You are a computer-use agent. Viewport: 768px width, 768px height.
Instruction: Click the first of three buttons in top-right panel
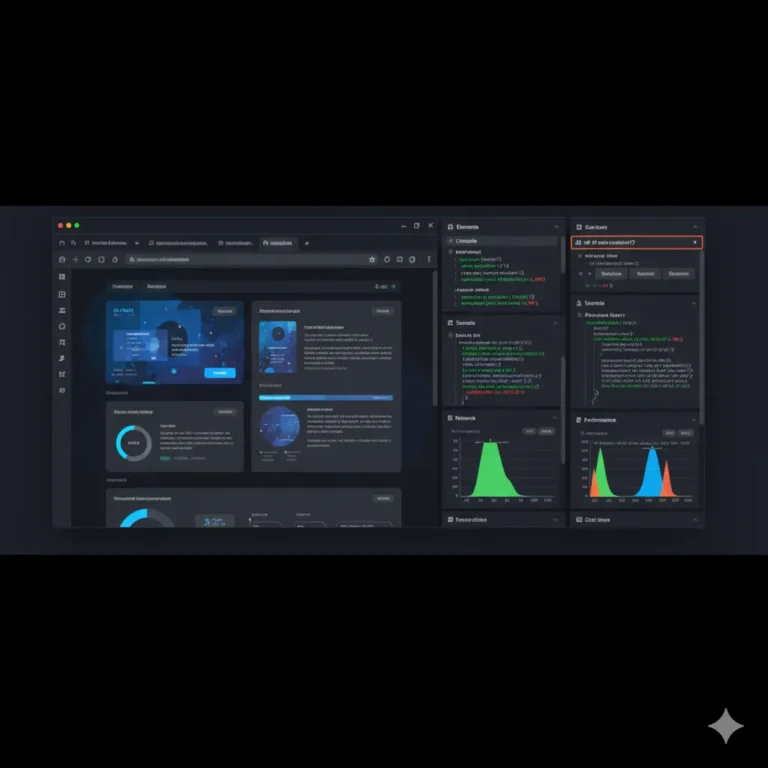coord(610,273)
